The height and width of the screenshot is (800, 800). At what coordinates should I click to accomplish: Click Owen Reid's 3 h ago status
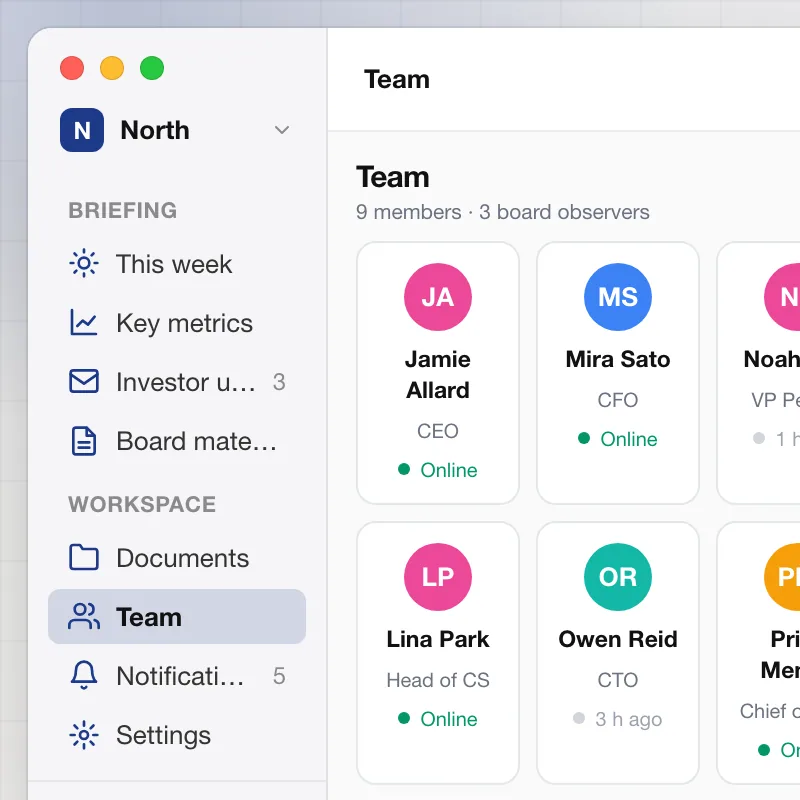tap(617, 719)
